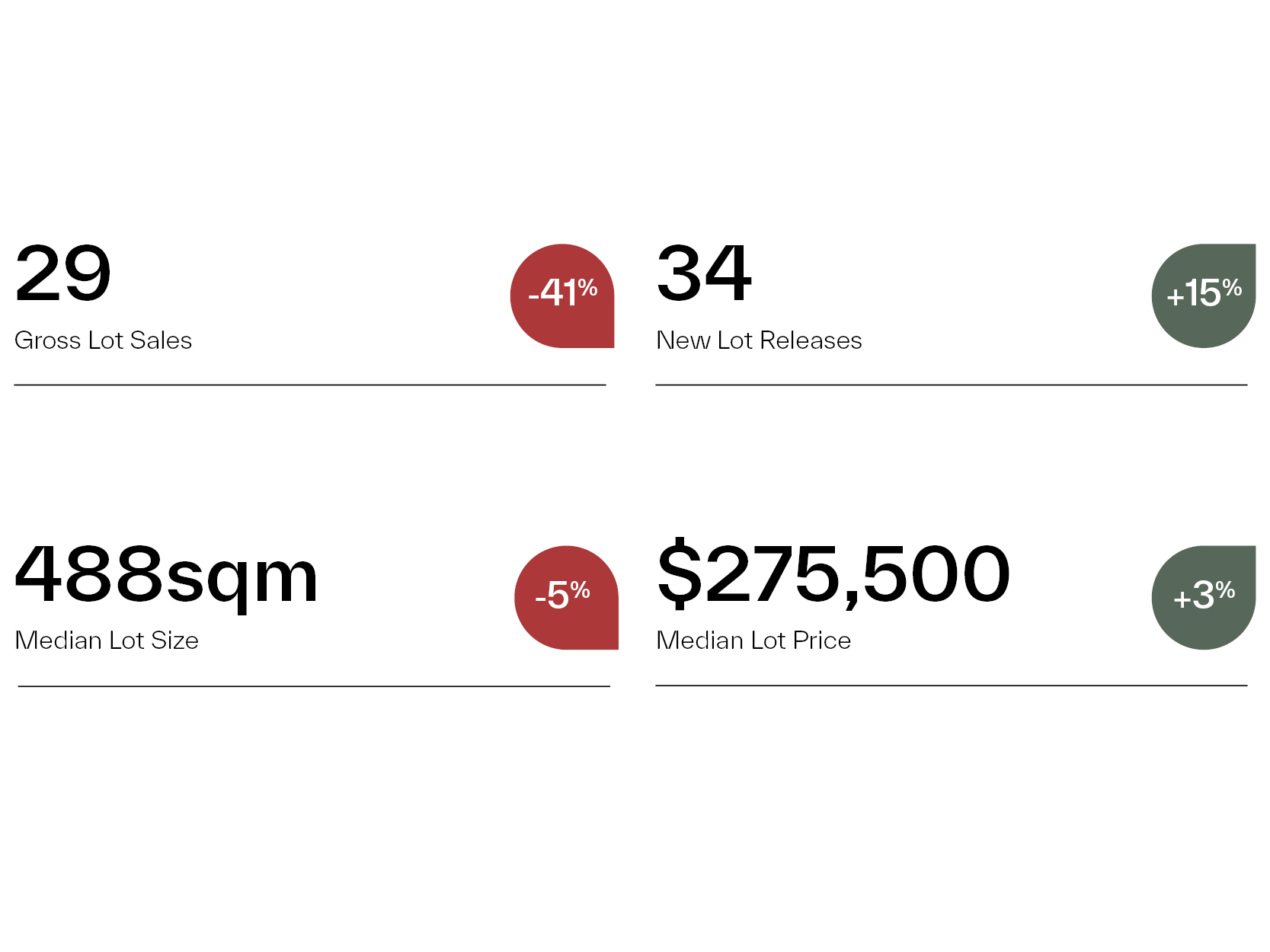1270x952 pixels.
Task: Open the Median Lot Size label
Action: click(x=107, y=641)
